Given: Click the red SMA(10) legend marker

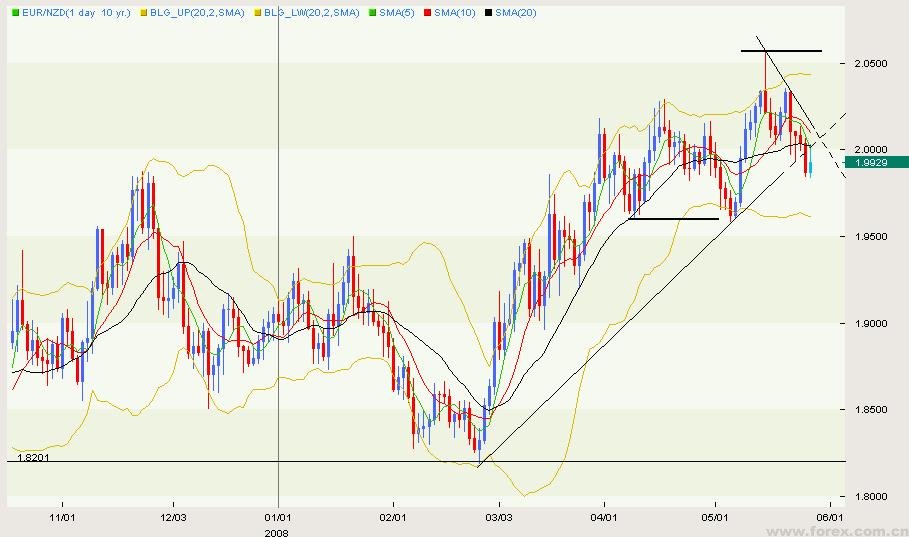Looking at the screenshot, I should (x=426, y=12).
